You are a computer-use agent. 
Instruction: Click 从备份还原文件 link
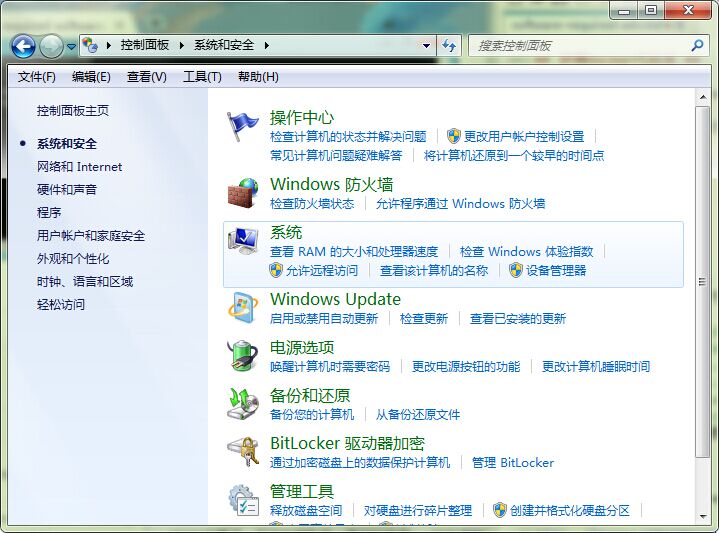click(x=418, y=414)
